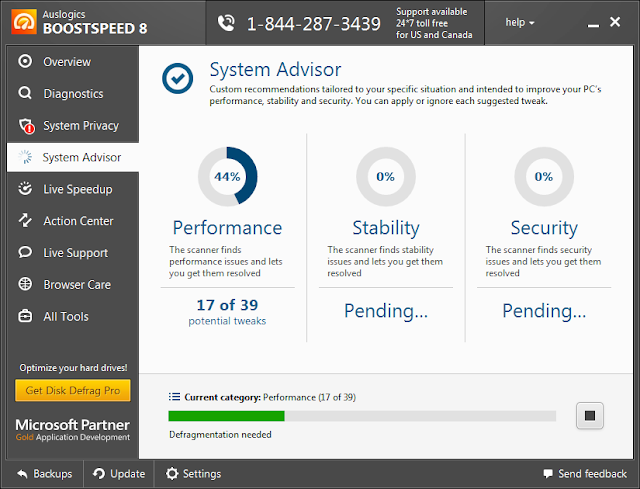The image size is (640, 489).
Task: Click the Auslogics BoostSpeed logo icon
Action: (24, 22)
